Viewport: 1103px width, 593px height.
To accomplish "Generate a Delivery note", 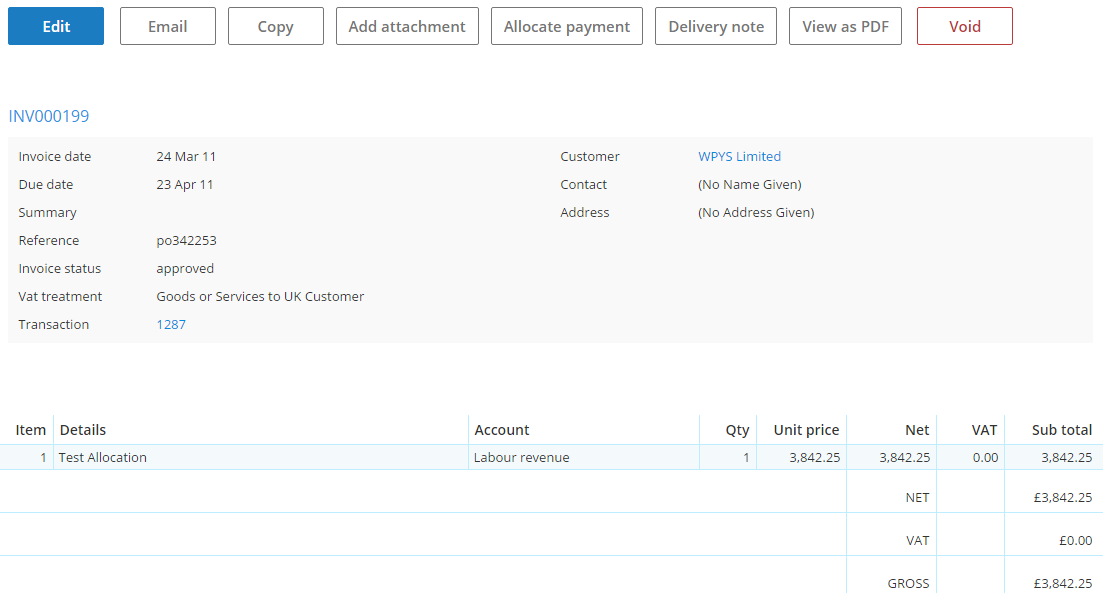I will (716, 26).
